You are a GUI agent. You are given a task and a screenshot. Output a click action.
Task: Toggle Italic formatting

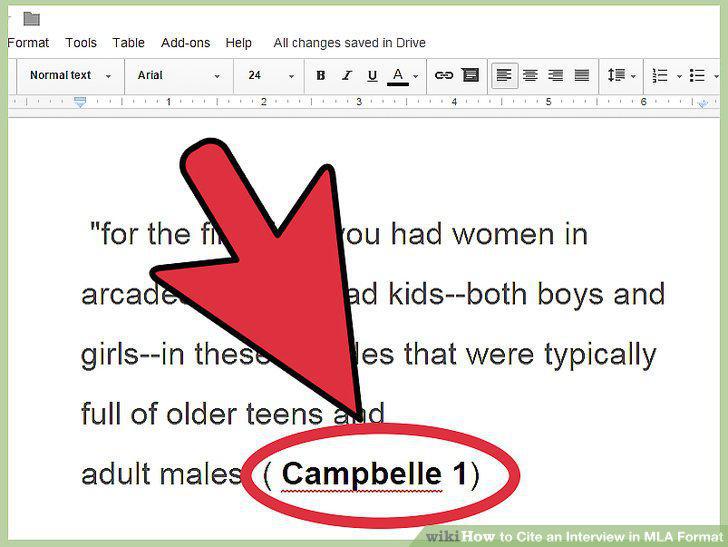coord(346,75)
